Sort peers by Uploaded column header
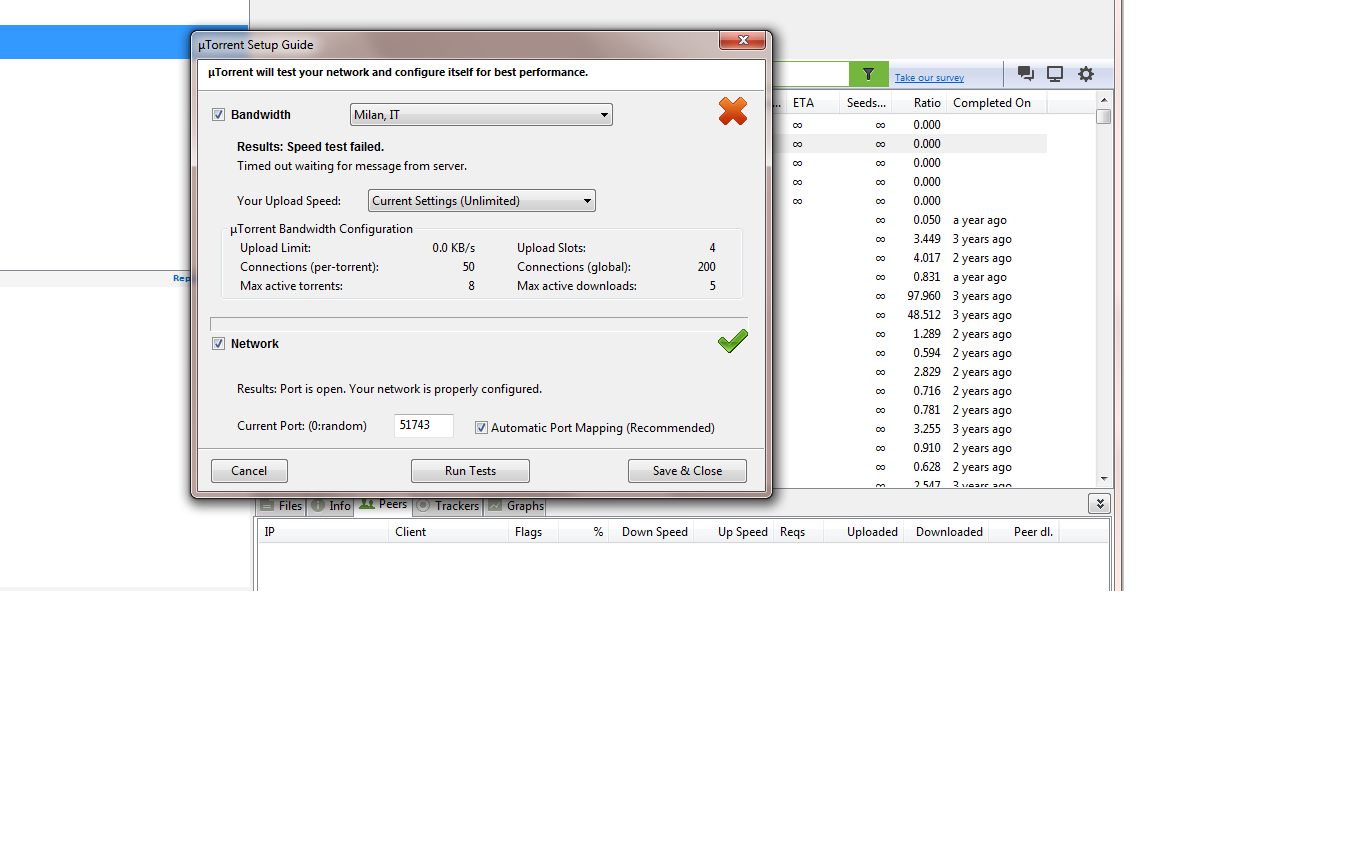 click(x=863, y=532)
